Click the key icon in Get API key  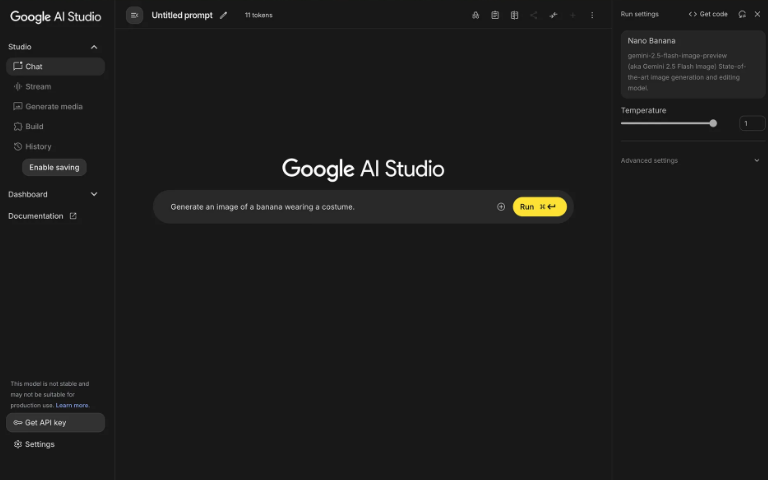tap(18, 423)
